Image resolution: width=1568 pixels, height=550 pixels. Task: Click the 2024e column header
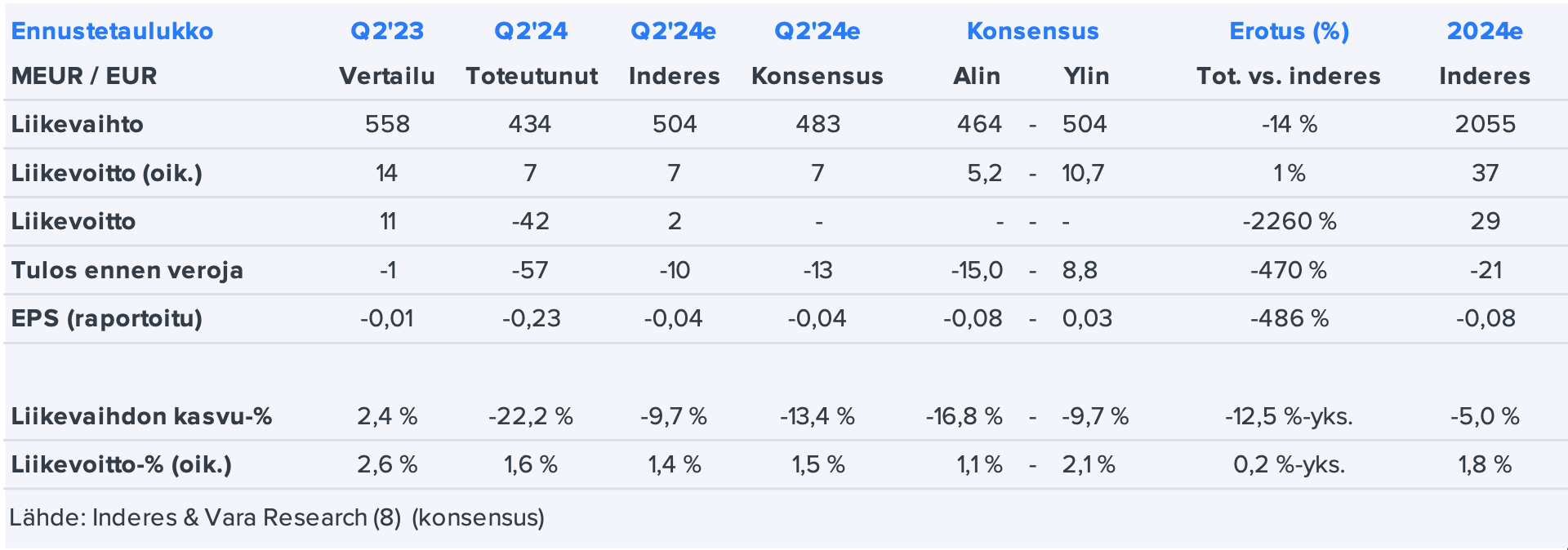[x=1484, y=31]
